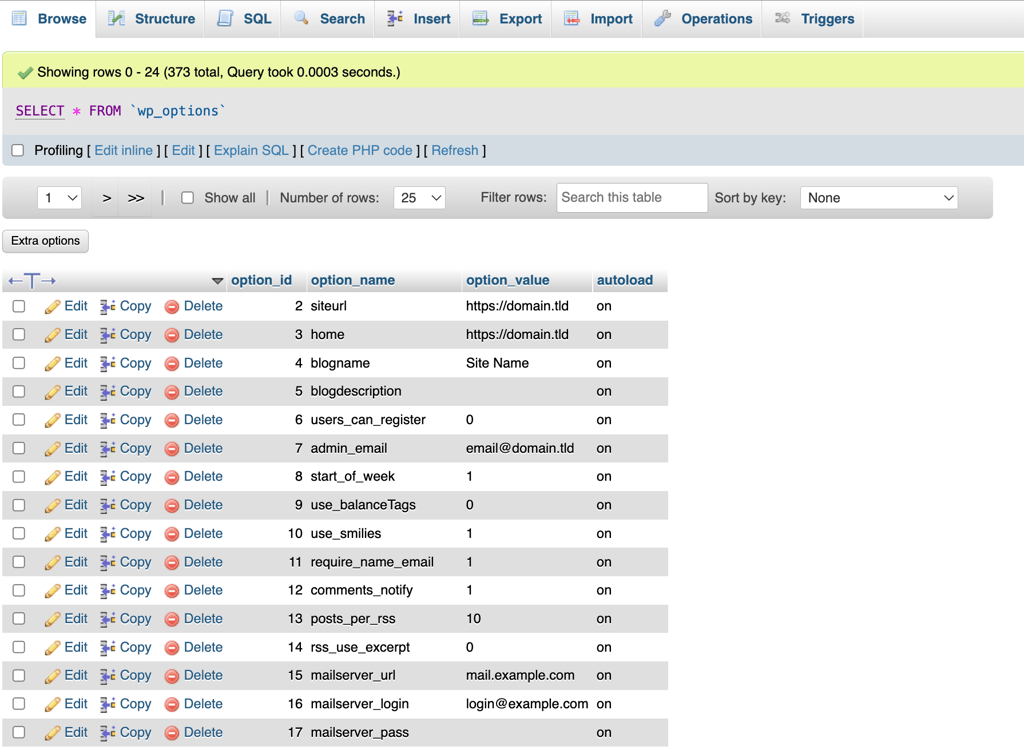Focus the Search this table field
Screen dimensions: 1024x750
(632, 198)
